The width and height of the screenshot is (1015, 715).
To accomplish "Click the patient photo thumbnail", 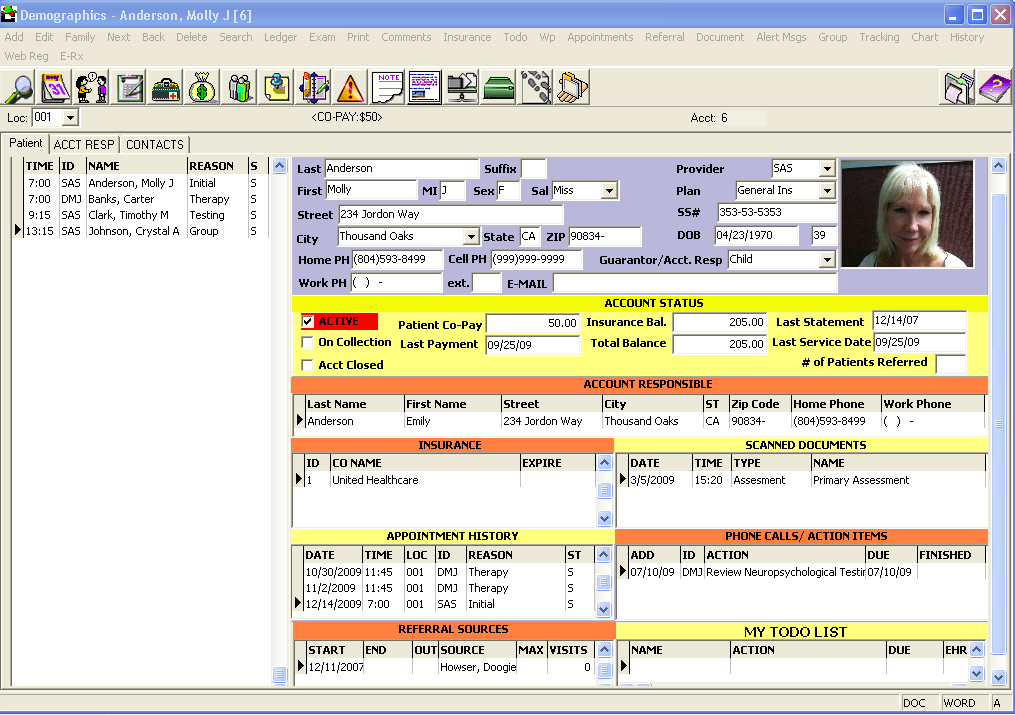I will [x=907, y=214].
